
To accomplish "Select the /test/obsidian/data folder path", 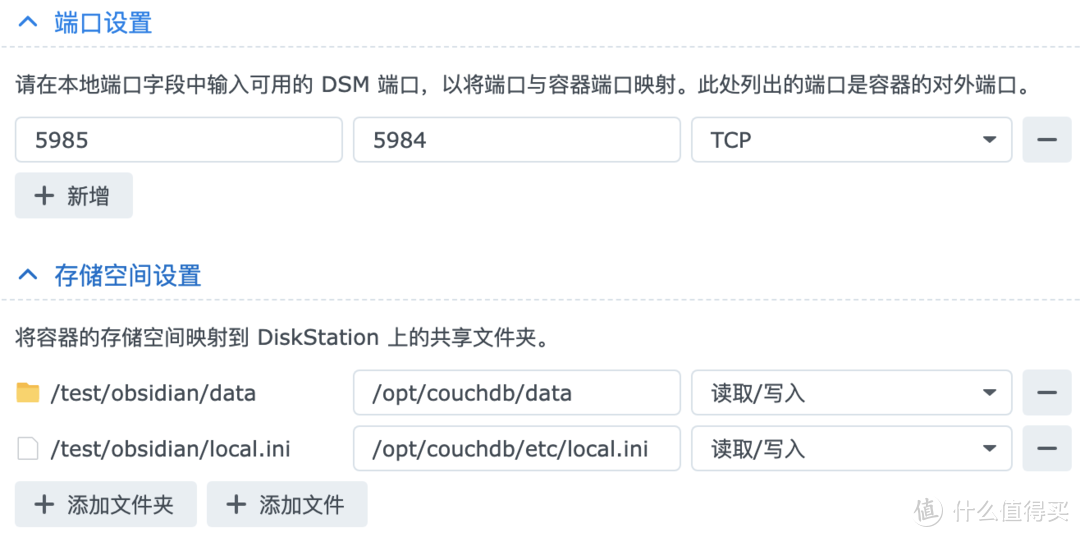I will tap(154, 393).
